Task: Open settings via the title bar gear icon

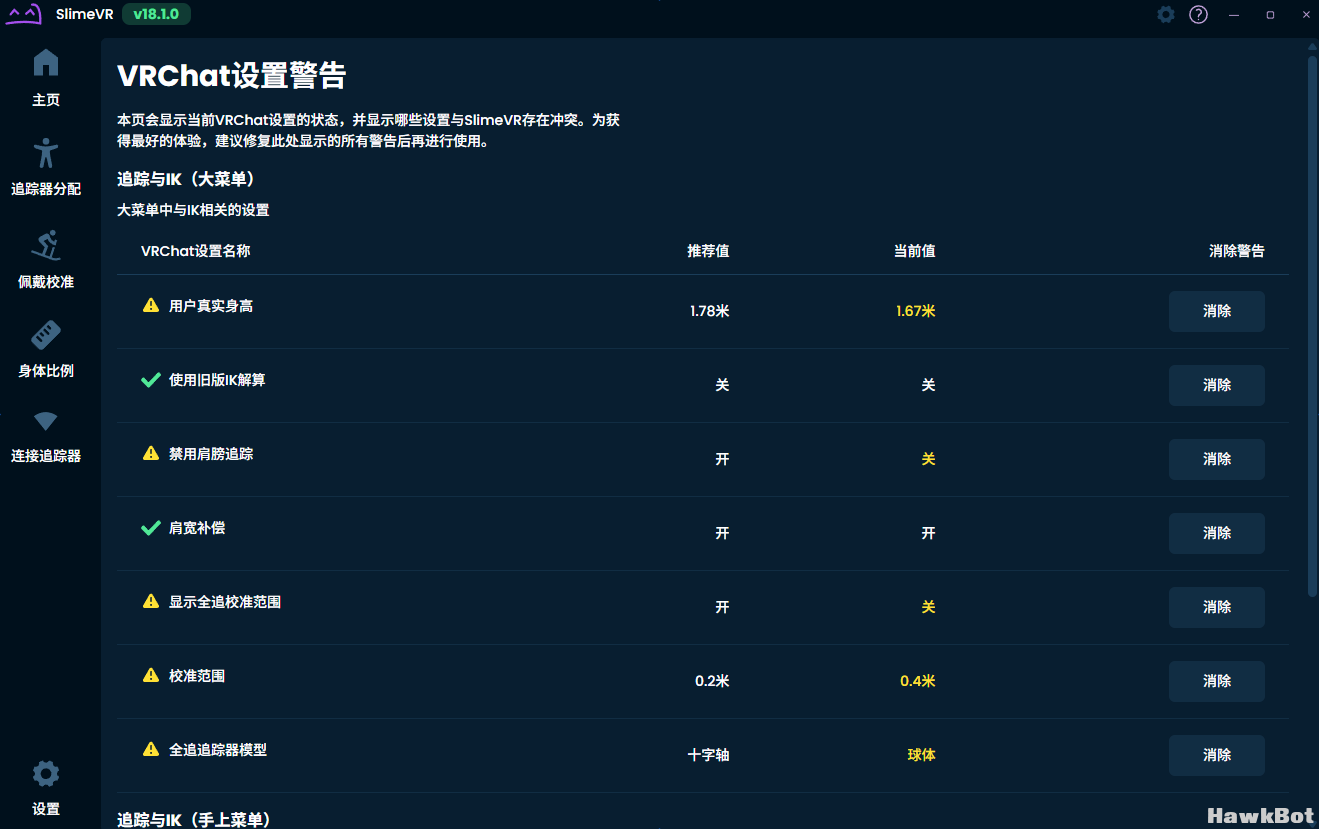Action: click(x=1166, y=14)
